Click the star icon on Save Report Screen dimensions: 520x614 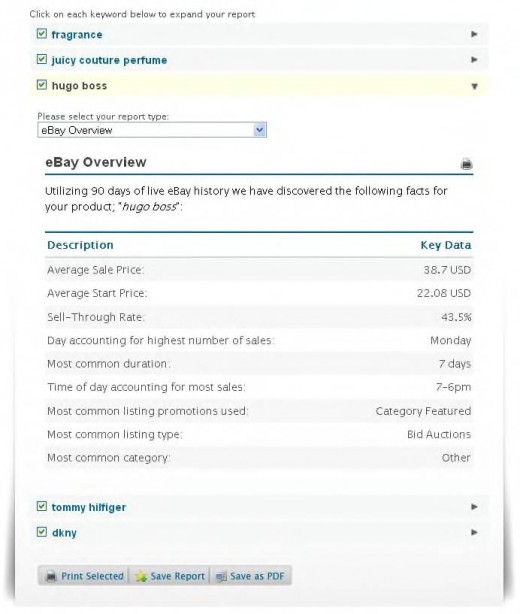[141, 576]
